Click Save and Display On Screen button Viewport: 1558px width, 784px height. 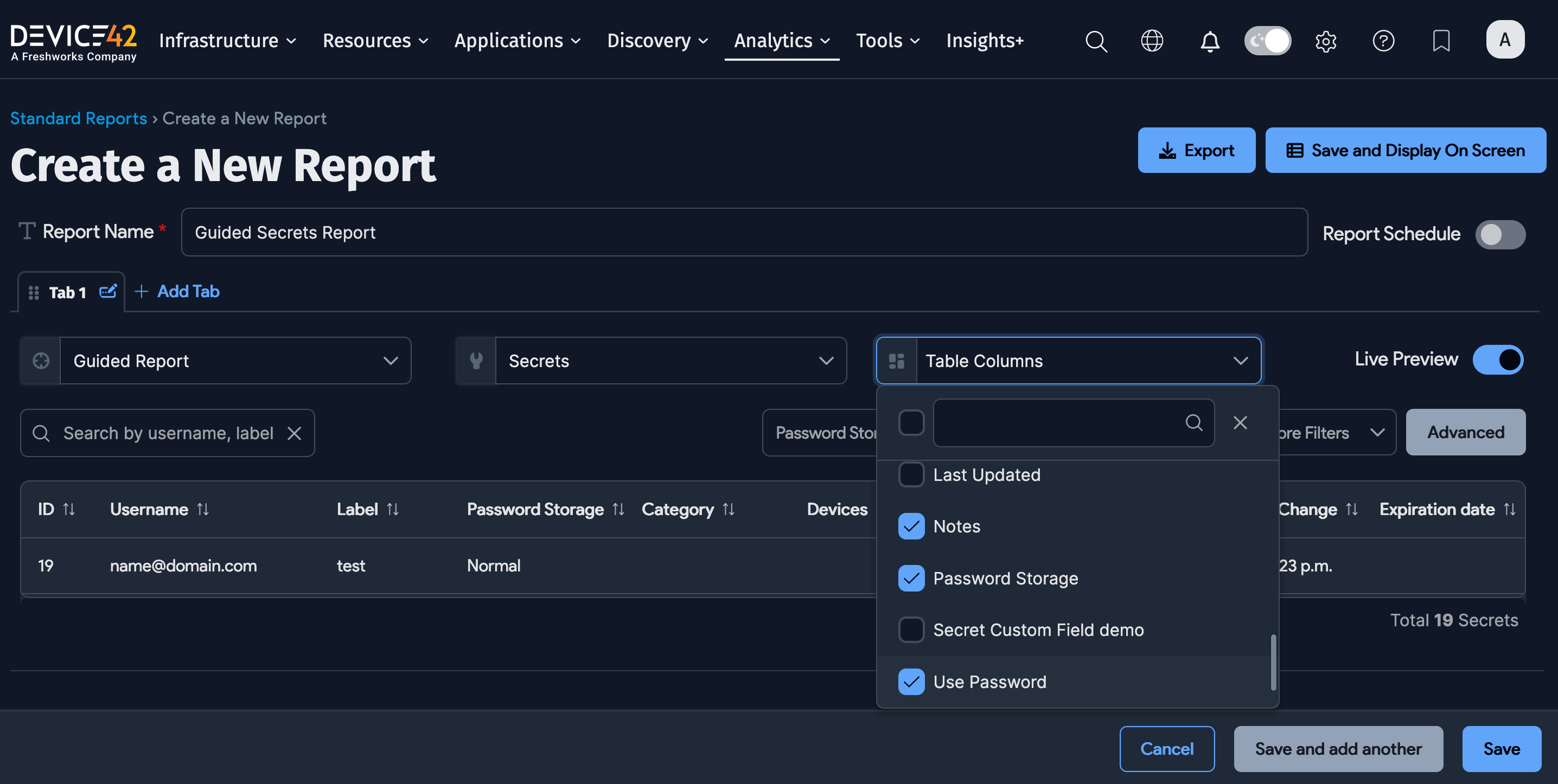pyautogui.click(x=1405, y=151)
